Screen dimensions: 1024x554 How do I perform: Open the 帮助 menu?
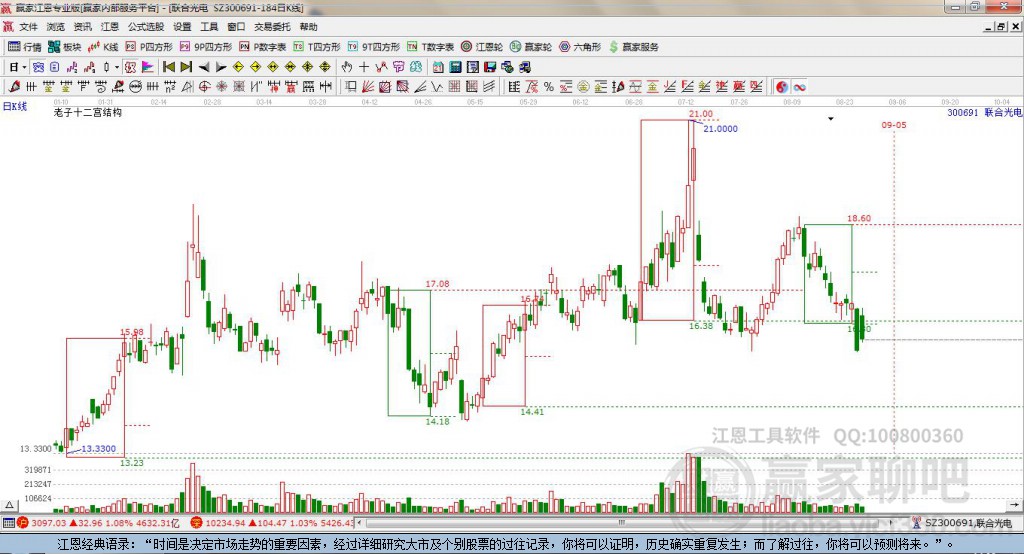pos(308,27)
